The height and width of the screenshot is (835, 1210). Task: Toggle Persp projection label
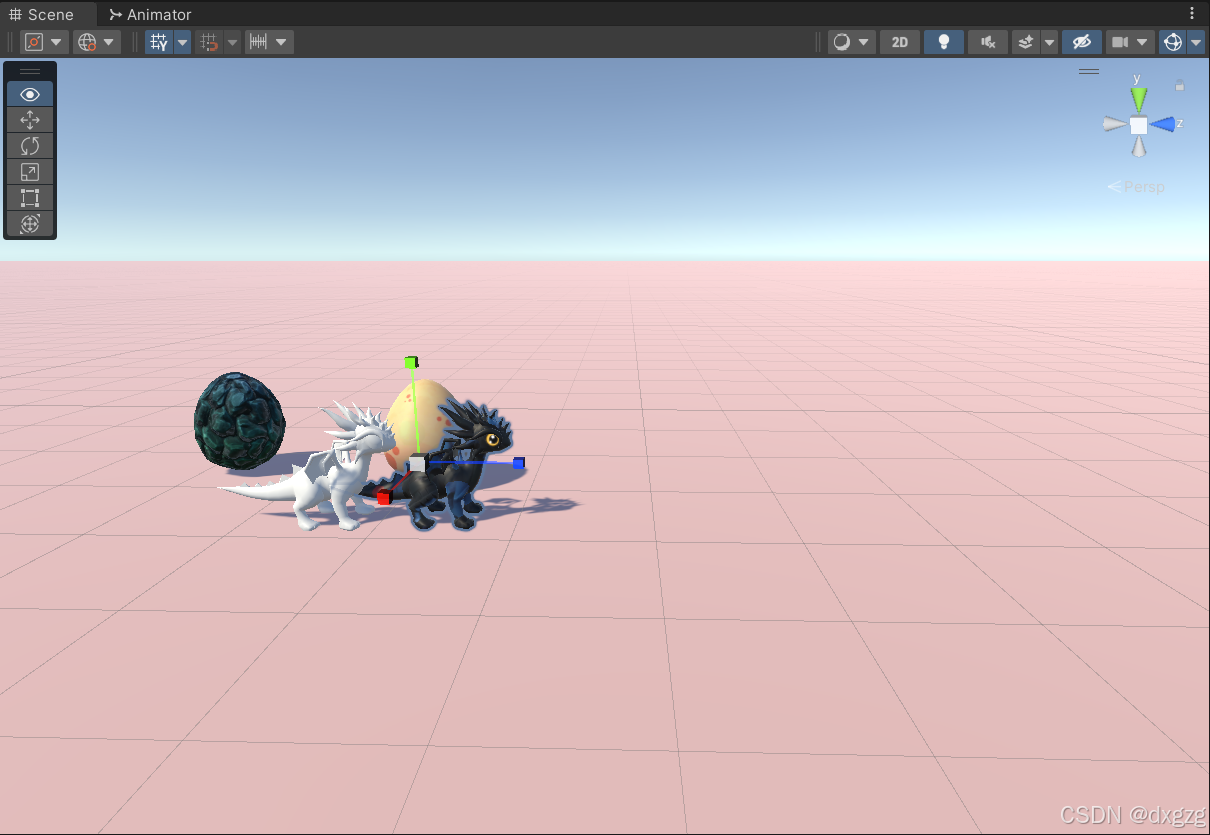(x=1137, y=187)
